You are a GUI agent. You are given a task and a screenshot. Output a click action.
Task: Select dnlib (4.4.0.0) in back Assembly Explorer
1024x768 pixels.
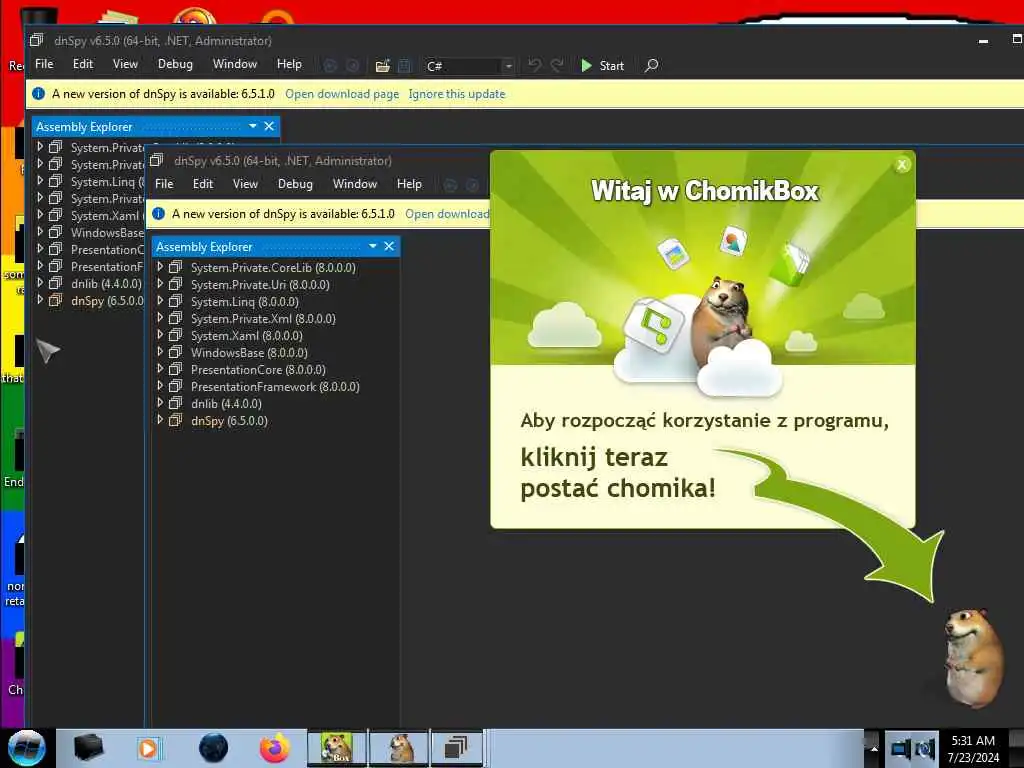106,283
